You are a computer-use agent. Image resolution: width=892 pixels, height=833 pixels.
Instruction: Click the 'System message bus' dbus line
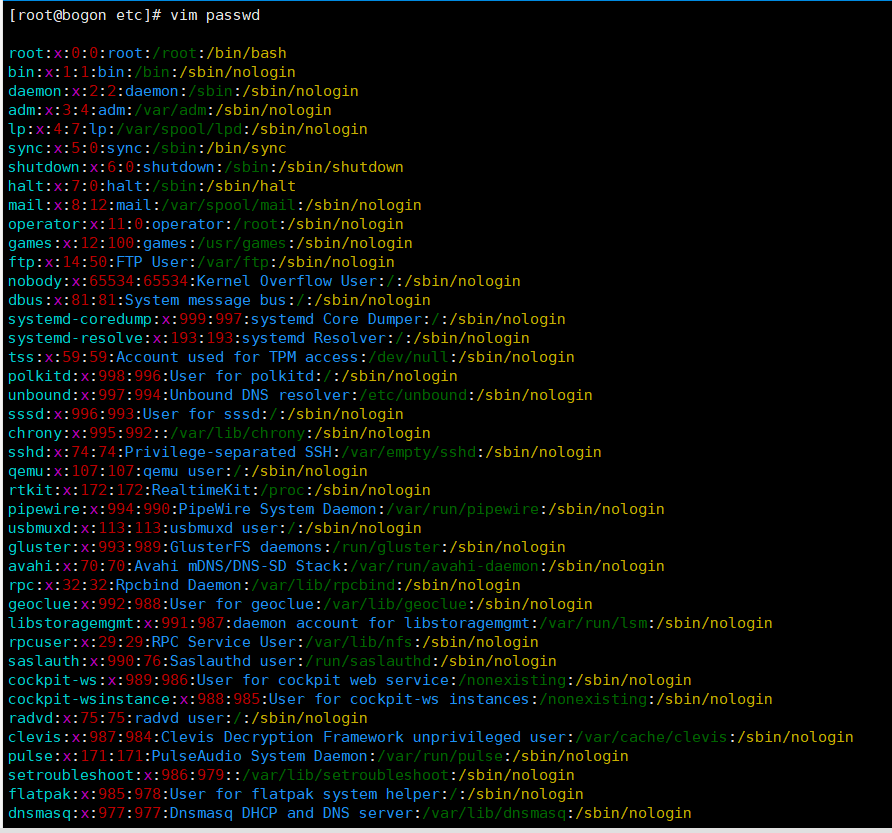coord(220,300)
